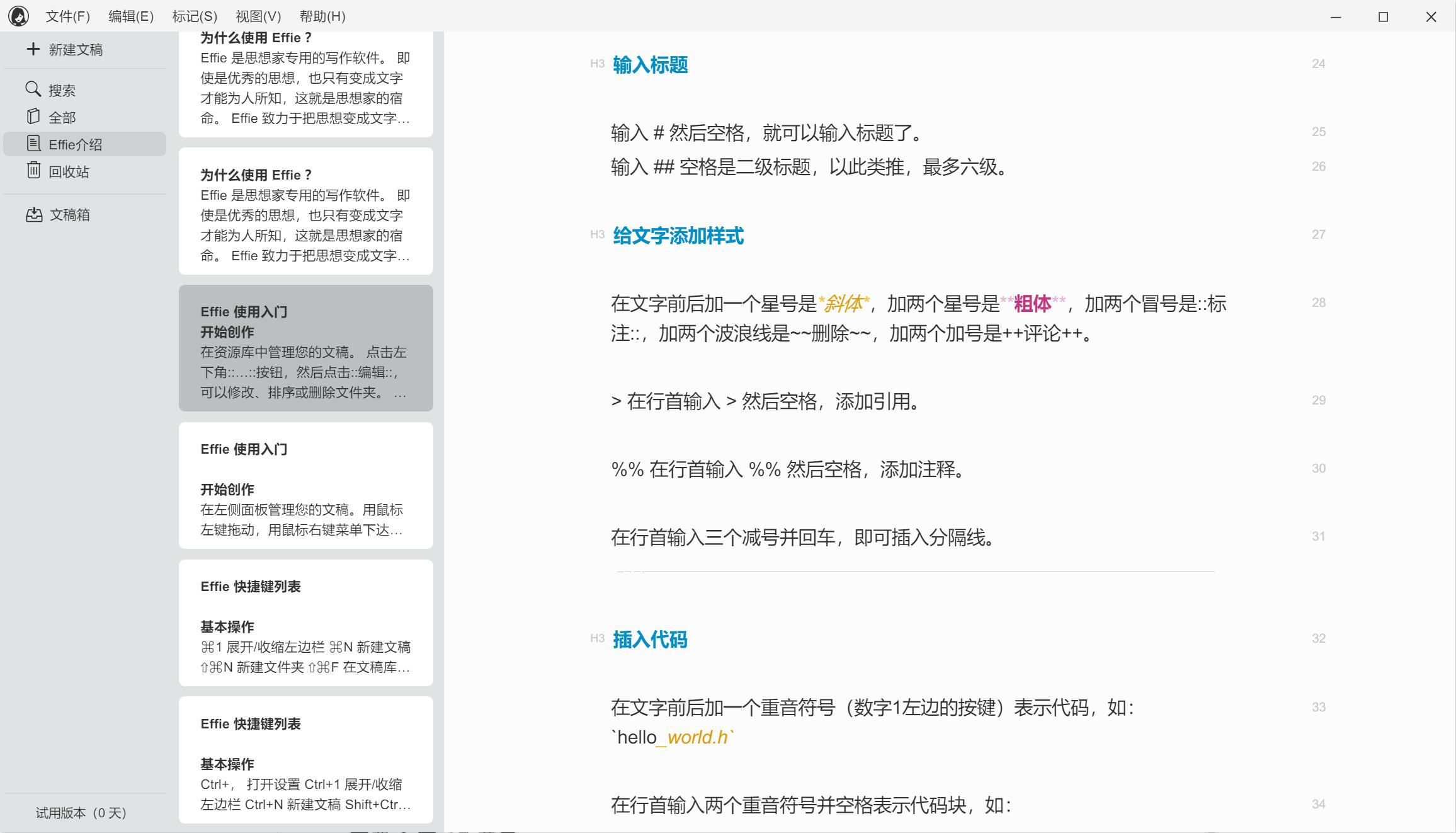Image resolution: width=1456 pixels, height=833 pixels.
Task: Open the 帮助(H) menu
Action: pyautogui.click(x=322, y=16)
